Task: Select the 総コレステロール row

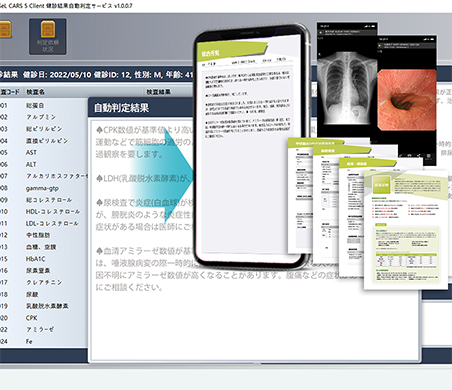Action: [44, 200]
